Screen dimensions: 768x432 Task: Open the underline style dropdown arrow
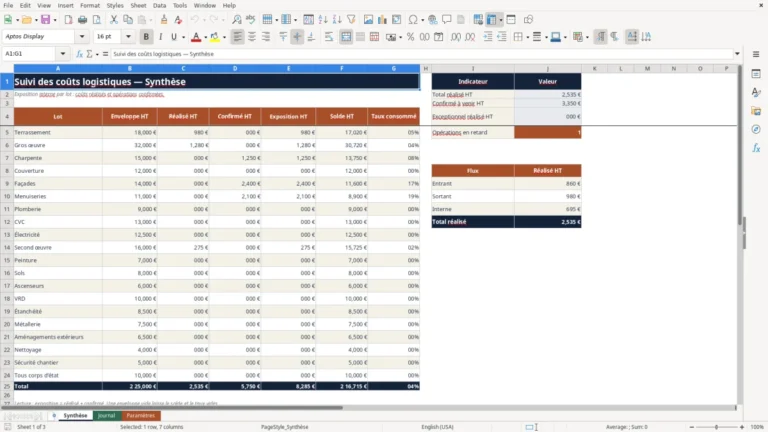(183, 37)
